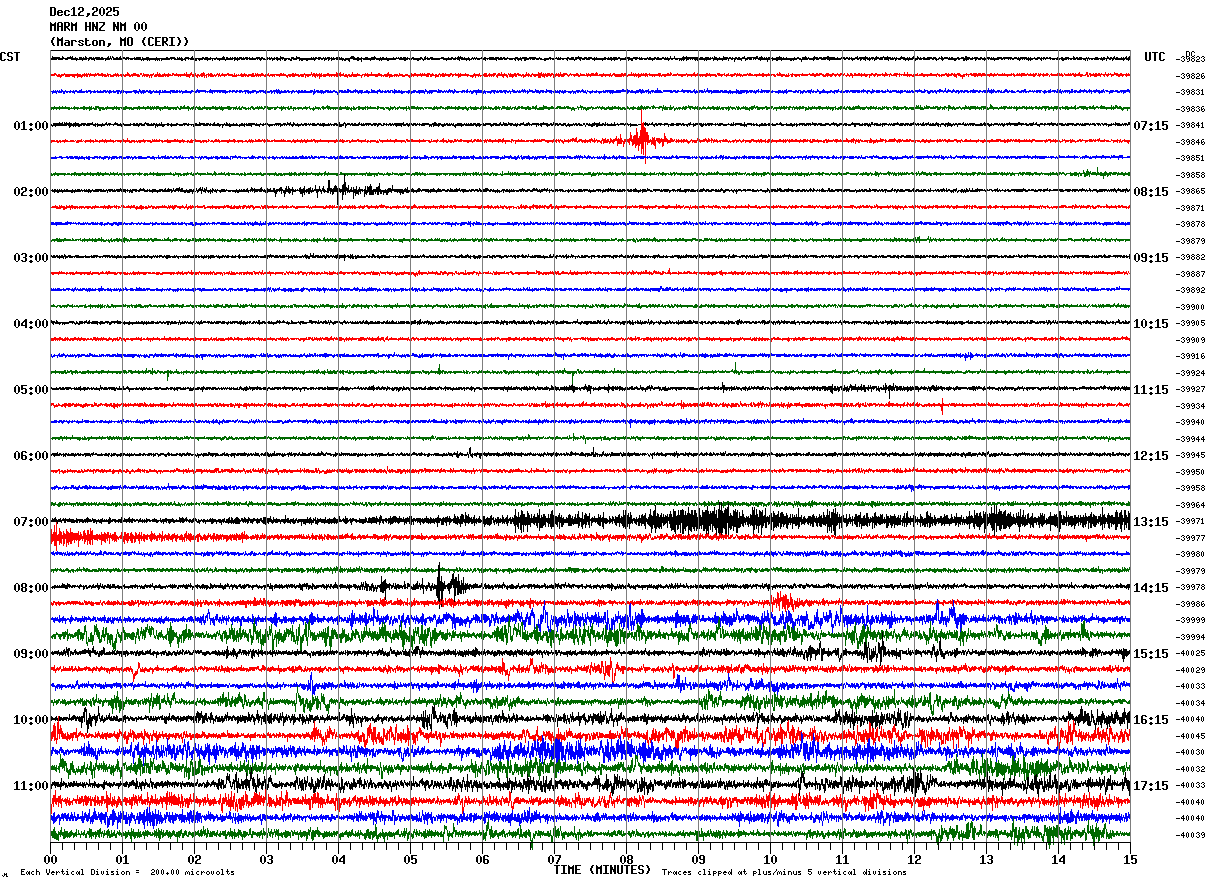1210x886 pixels.
Task: Click DC offset value "-40025"
Action: point(1191,653)
